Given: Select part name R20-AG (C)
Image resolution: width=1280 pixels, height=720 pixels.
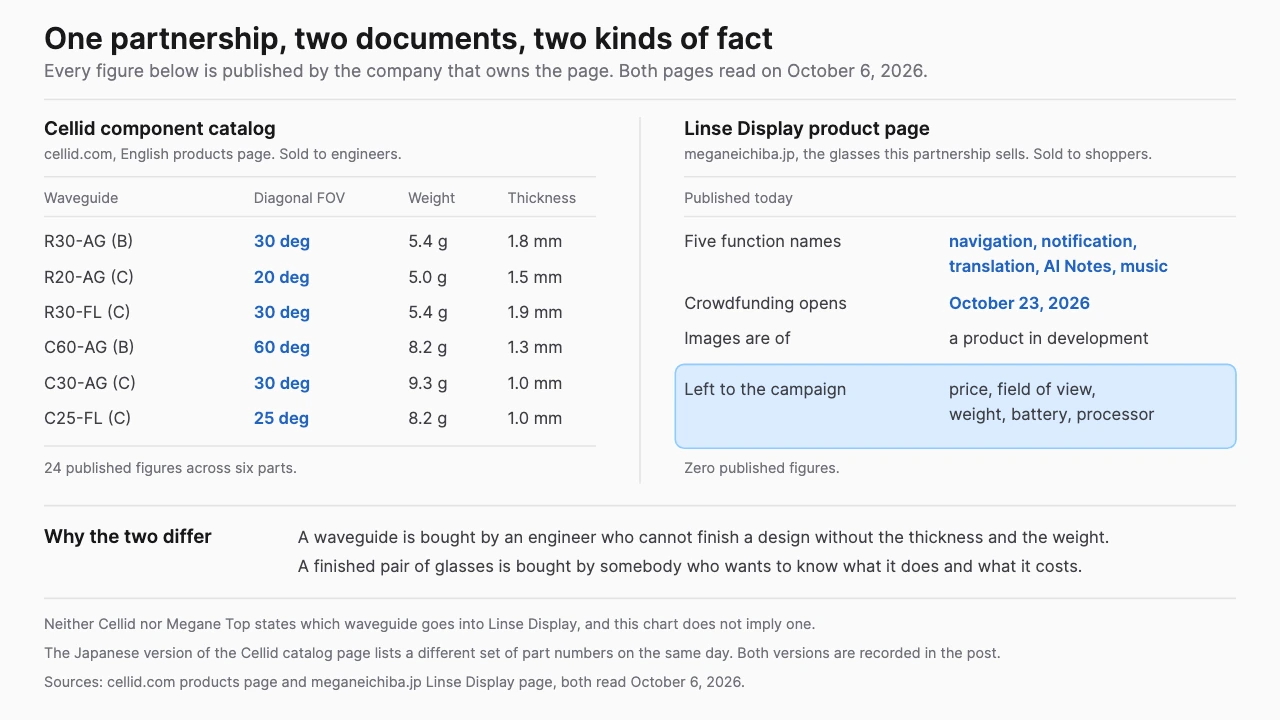Looking at the screenshot, I should click(x=89, y=277).
